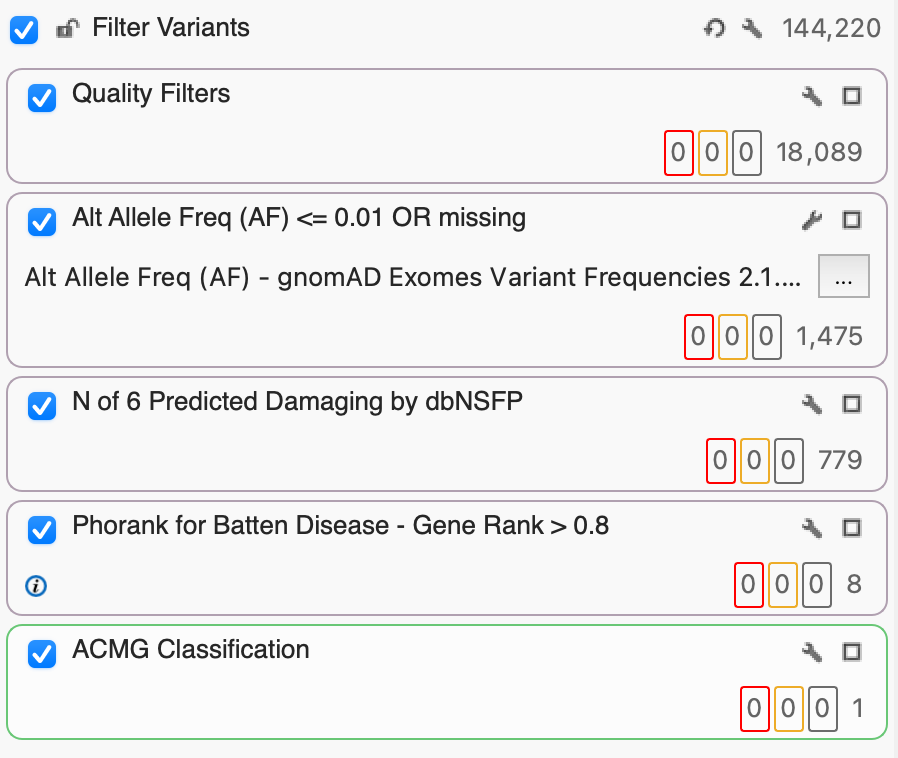Collapse the Quality Filters card

click(852, 97)
